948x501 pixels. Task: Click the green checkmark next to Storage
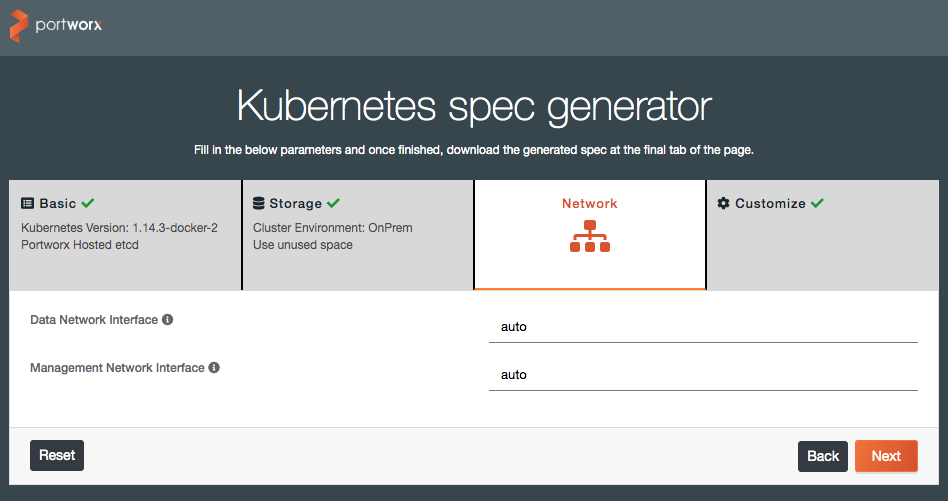click(x=333, y=203)
